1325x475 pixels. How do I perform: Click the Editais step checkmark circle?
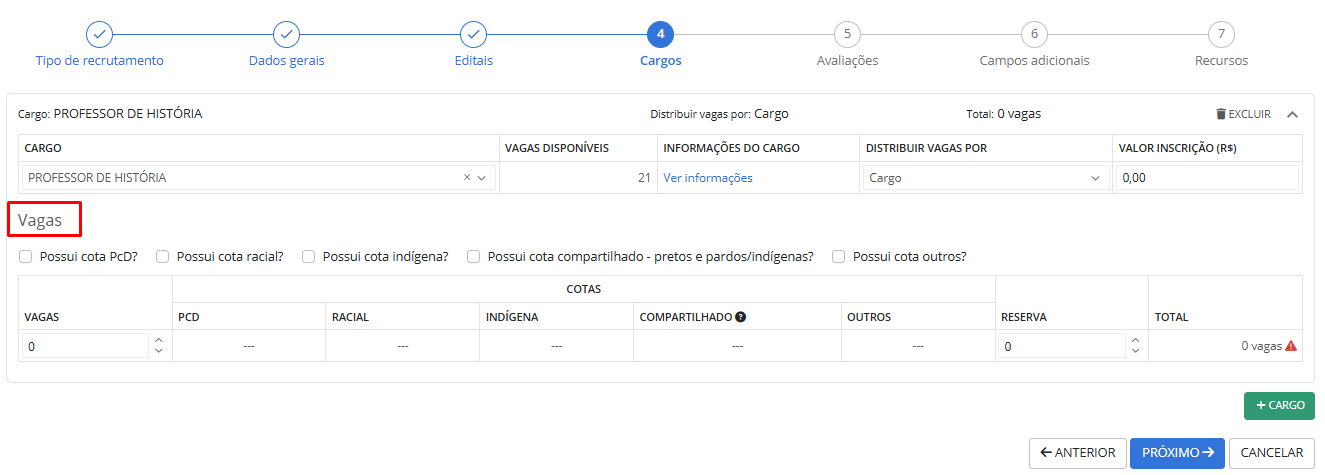click(x=473, y=34)
